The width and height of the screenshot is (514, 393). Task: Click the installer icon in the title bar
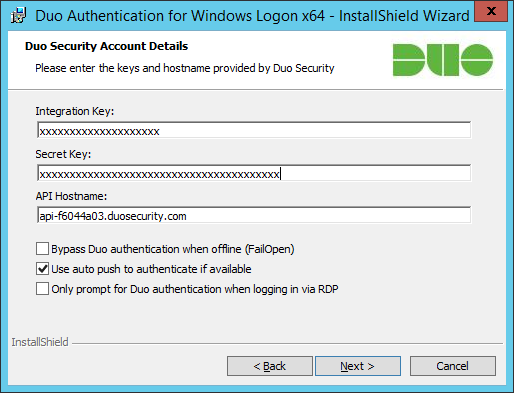[x=18, y=16]
